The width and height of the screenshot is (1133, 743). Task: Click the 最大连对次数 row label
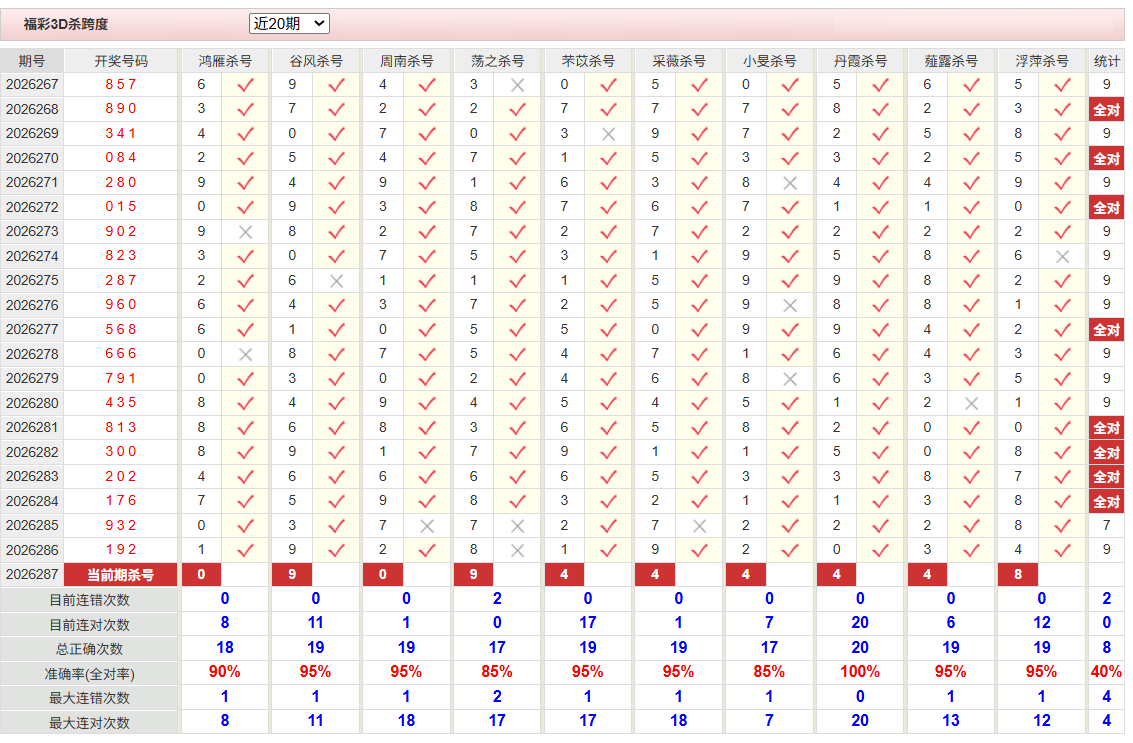(x=90, y=723)
